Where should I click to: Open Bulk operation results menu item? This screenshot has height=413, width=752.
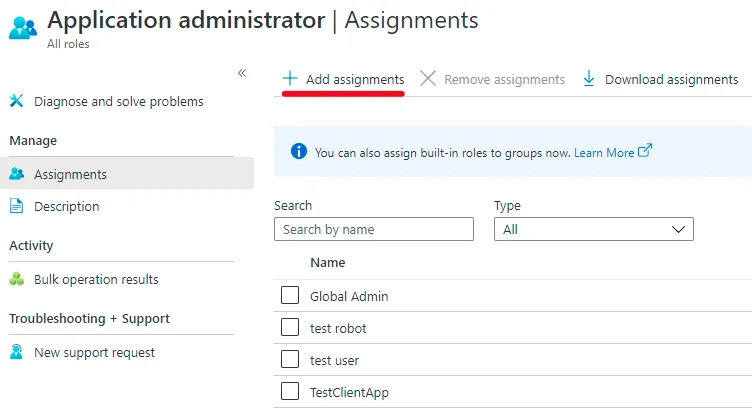pos(96,279)
